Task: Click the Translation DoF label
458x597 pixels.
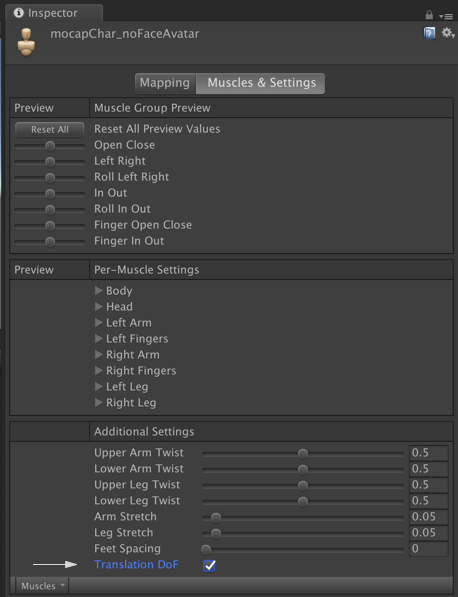Action: pyautogui.click(x=136, y=564)
